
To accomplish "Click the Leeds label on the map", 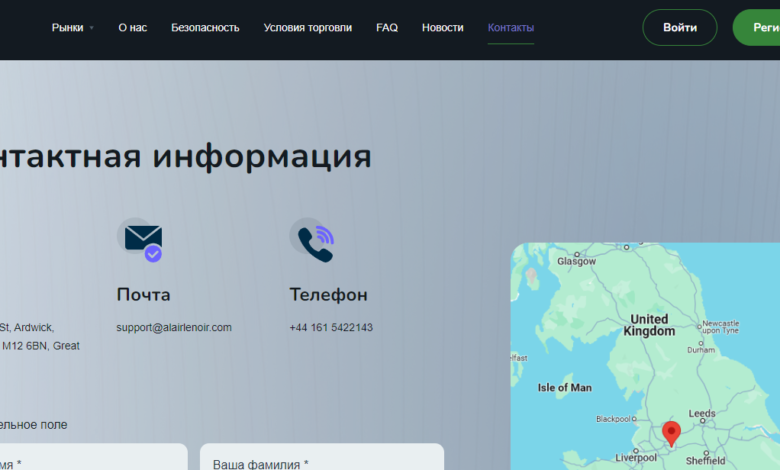I will pyautogui.click(x=702, y=413).
